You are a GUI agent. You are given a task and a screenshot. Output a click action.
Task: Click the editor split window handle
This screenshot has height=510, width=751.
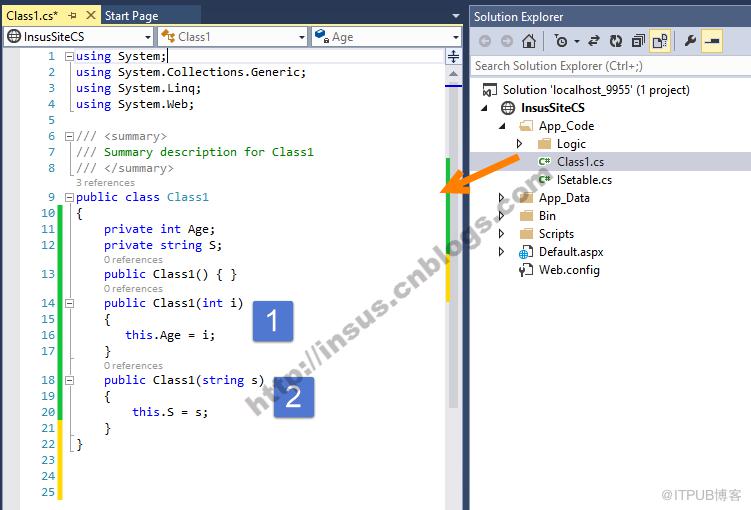453,57
